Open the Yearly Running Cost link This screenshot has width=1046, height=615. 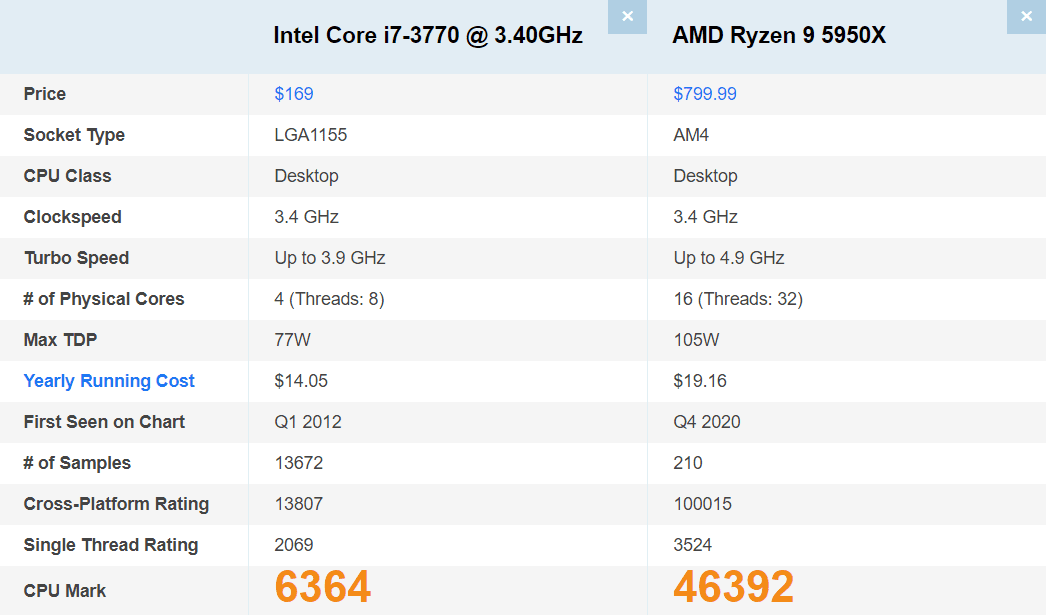click(x=109, y=381)
